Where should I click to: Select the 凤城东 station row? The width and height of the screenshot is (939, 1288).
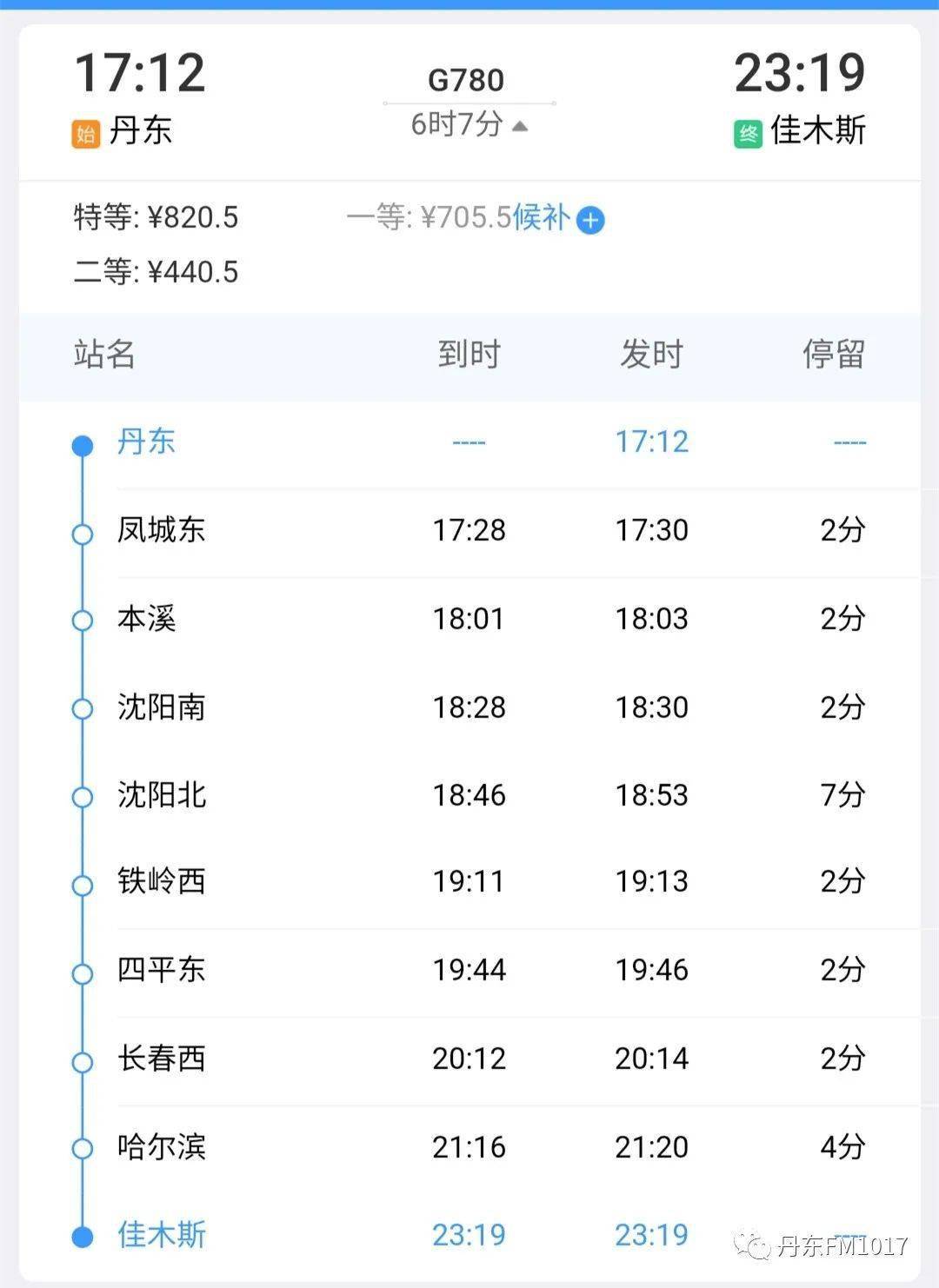pos(469,531)
